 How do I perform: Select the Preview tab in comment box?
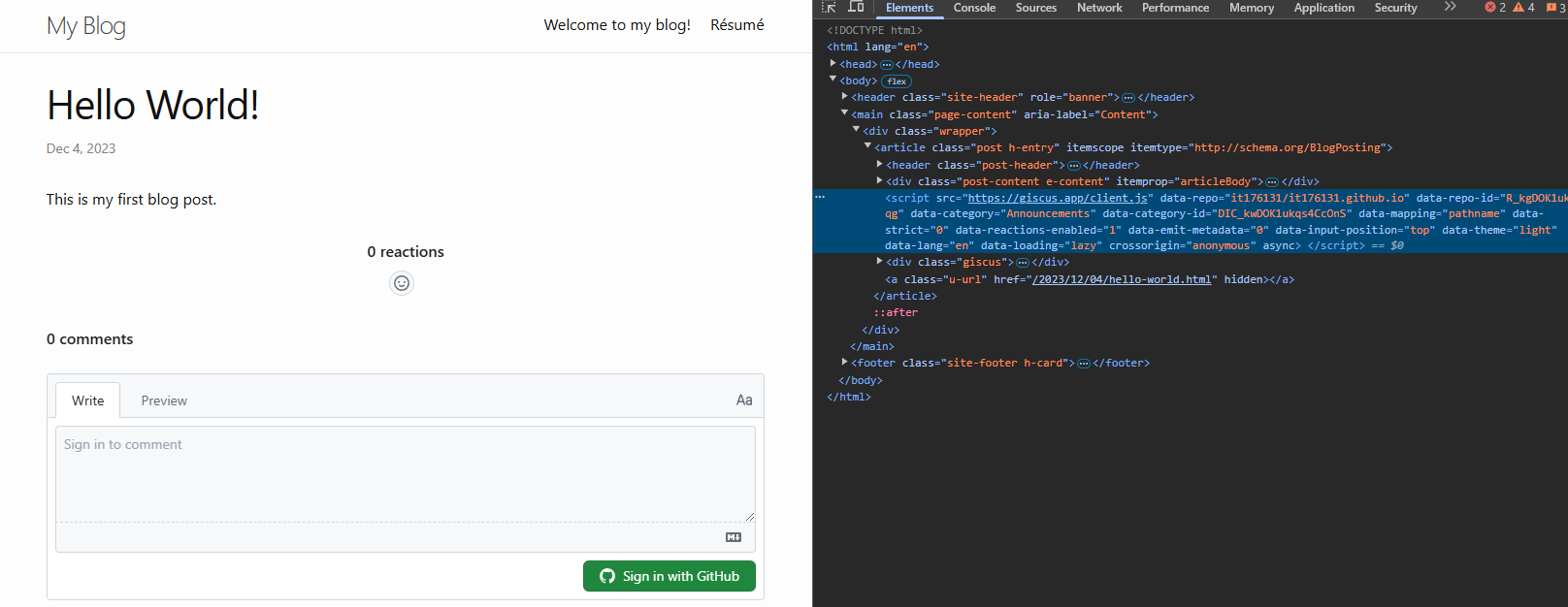[164, 400]
